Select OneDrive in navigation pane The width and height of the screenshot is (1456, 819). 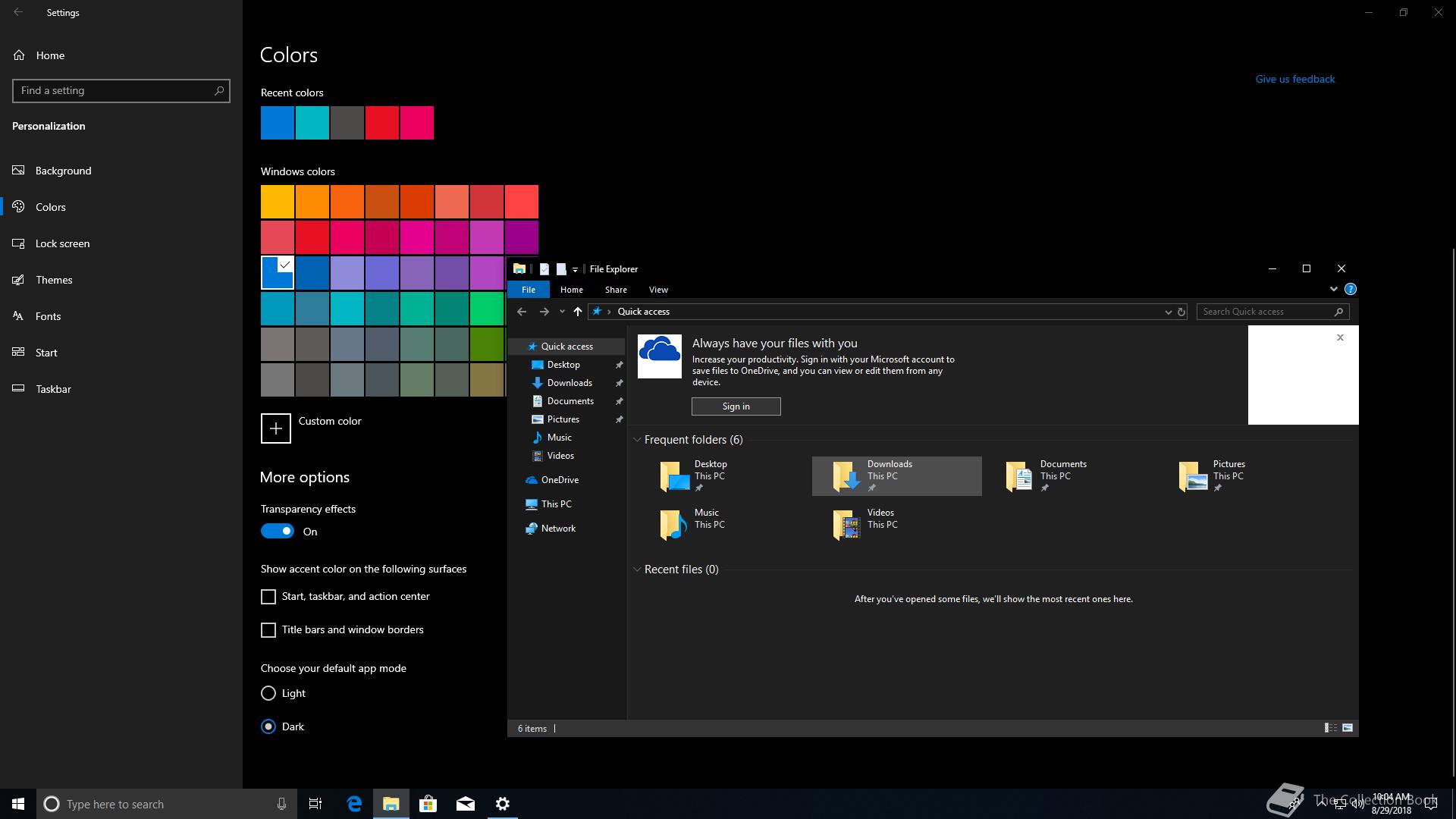pyautogui.click(x=560, y=480)
